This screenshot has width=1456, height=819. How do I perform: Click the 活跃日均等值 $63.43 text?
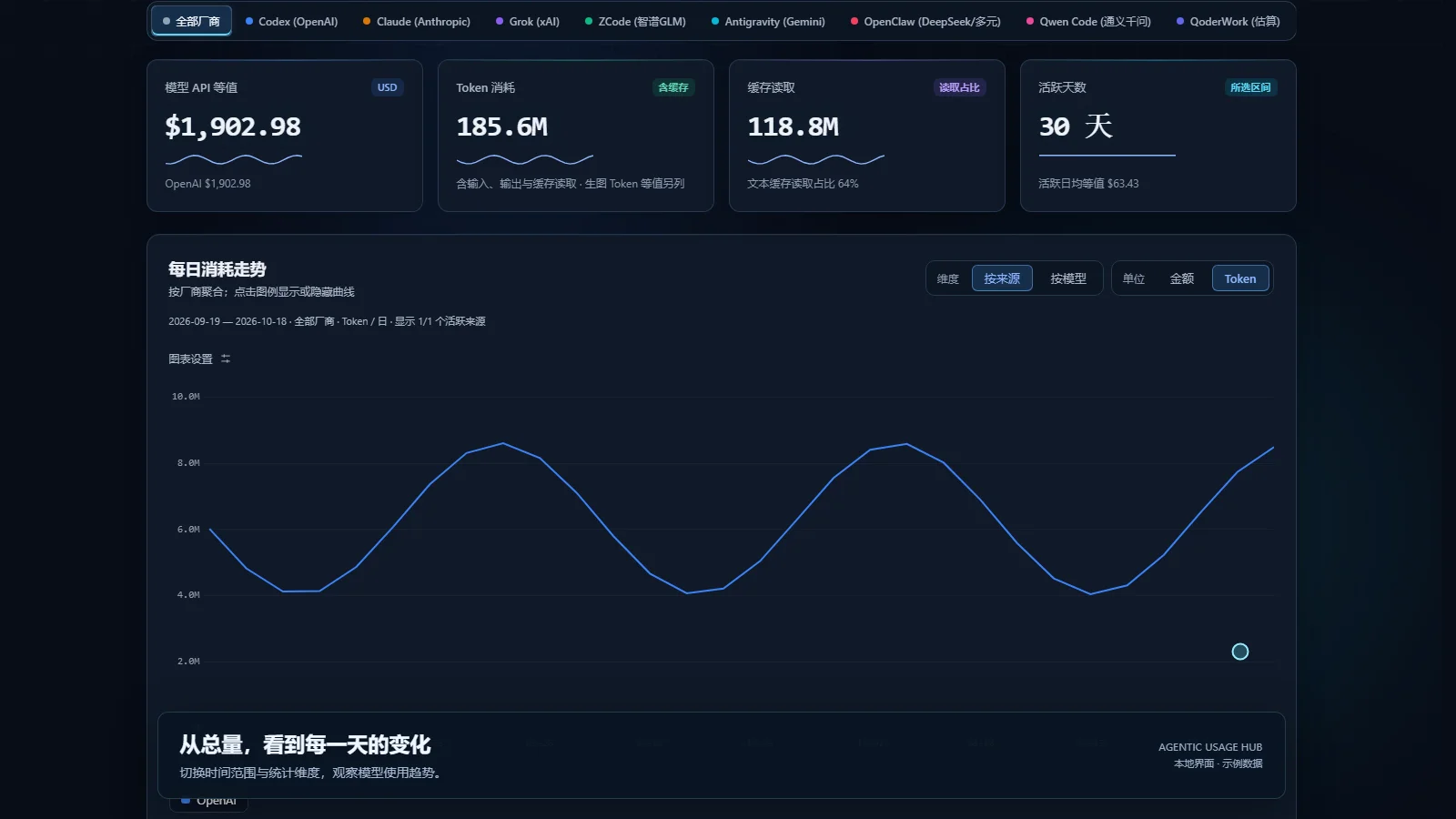(1088, 184)
